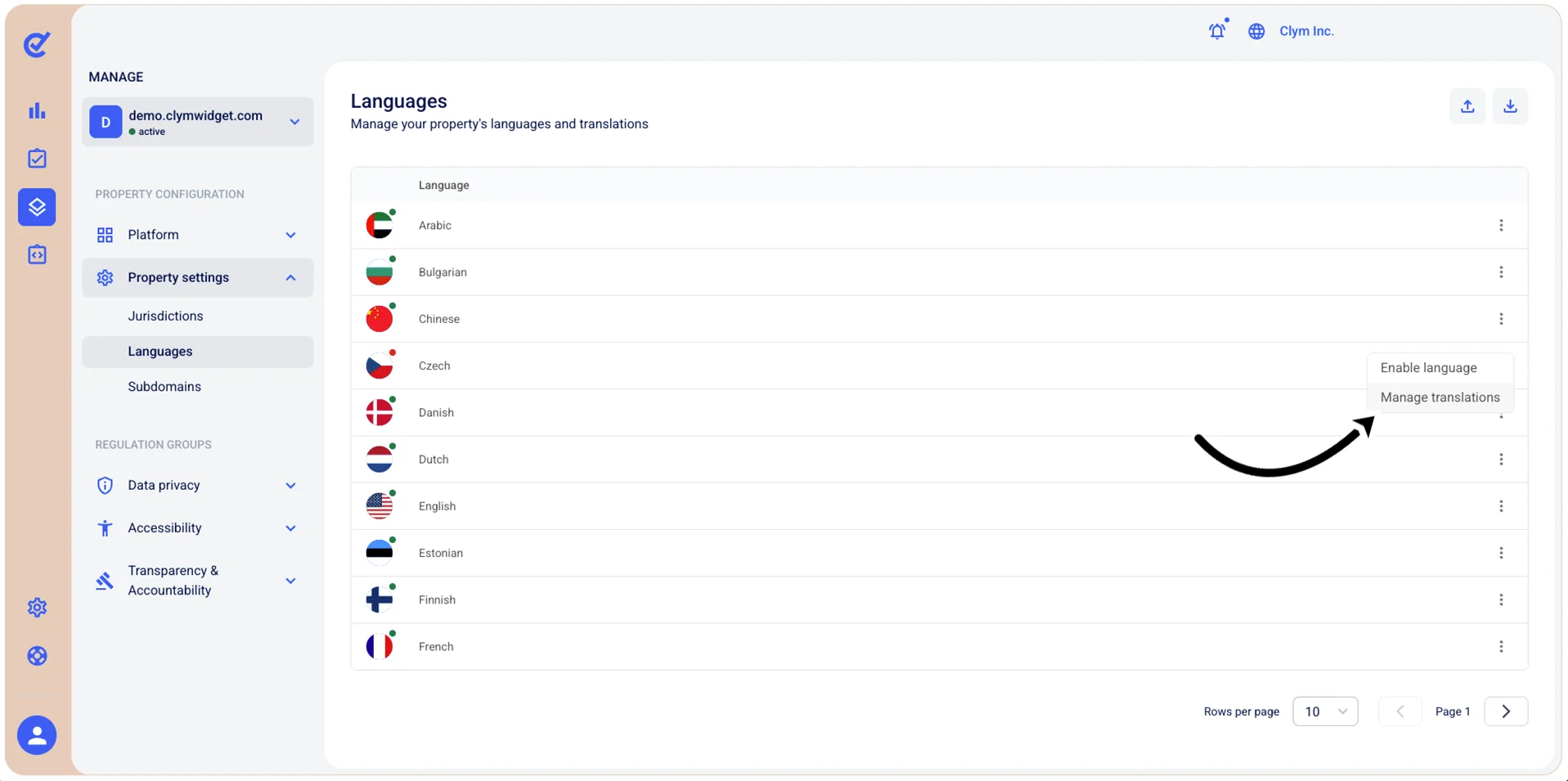Click the Finnish flag icon

[380, 599]
